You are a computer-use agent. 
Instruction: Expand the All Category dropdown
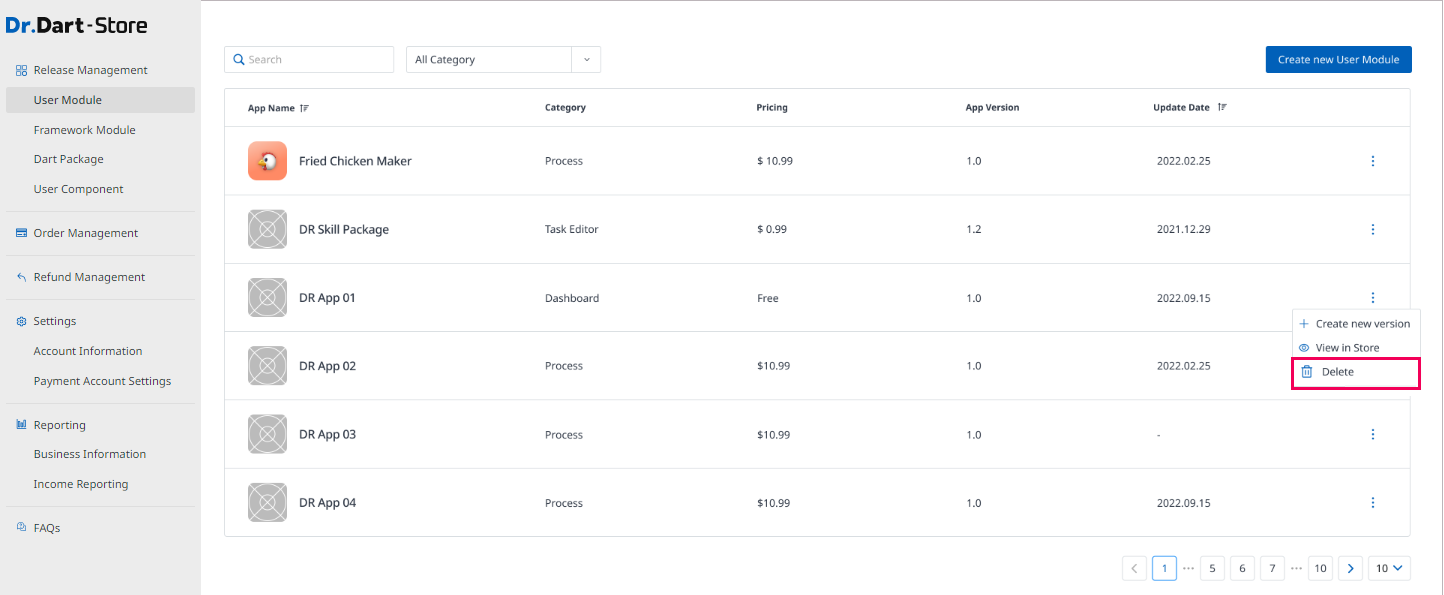(586, 60)
